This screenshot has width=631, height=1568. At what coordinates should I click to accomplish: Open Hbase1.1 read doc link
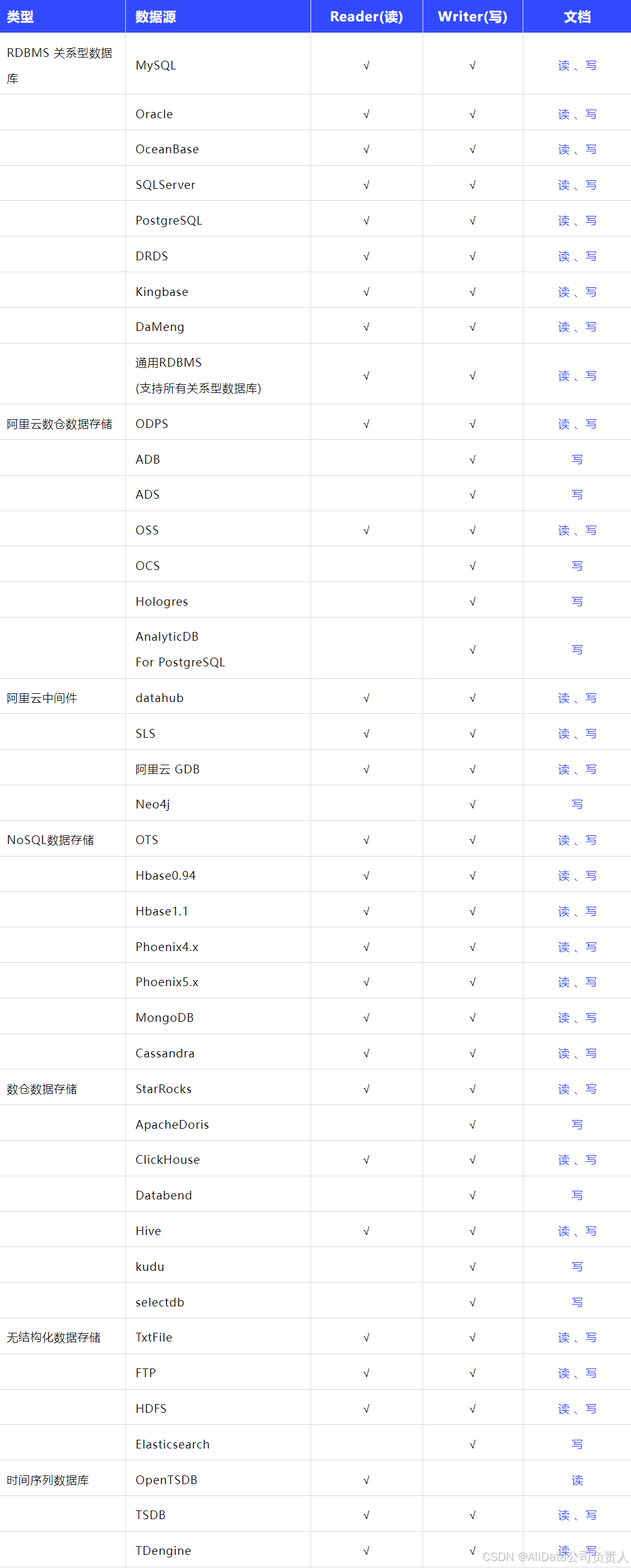click(564, 912)
